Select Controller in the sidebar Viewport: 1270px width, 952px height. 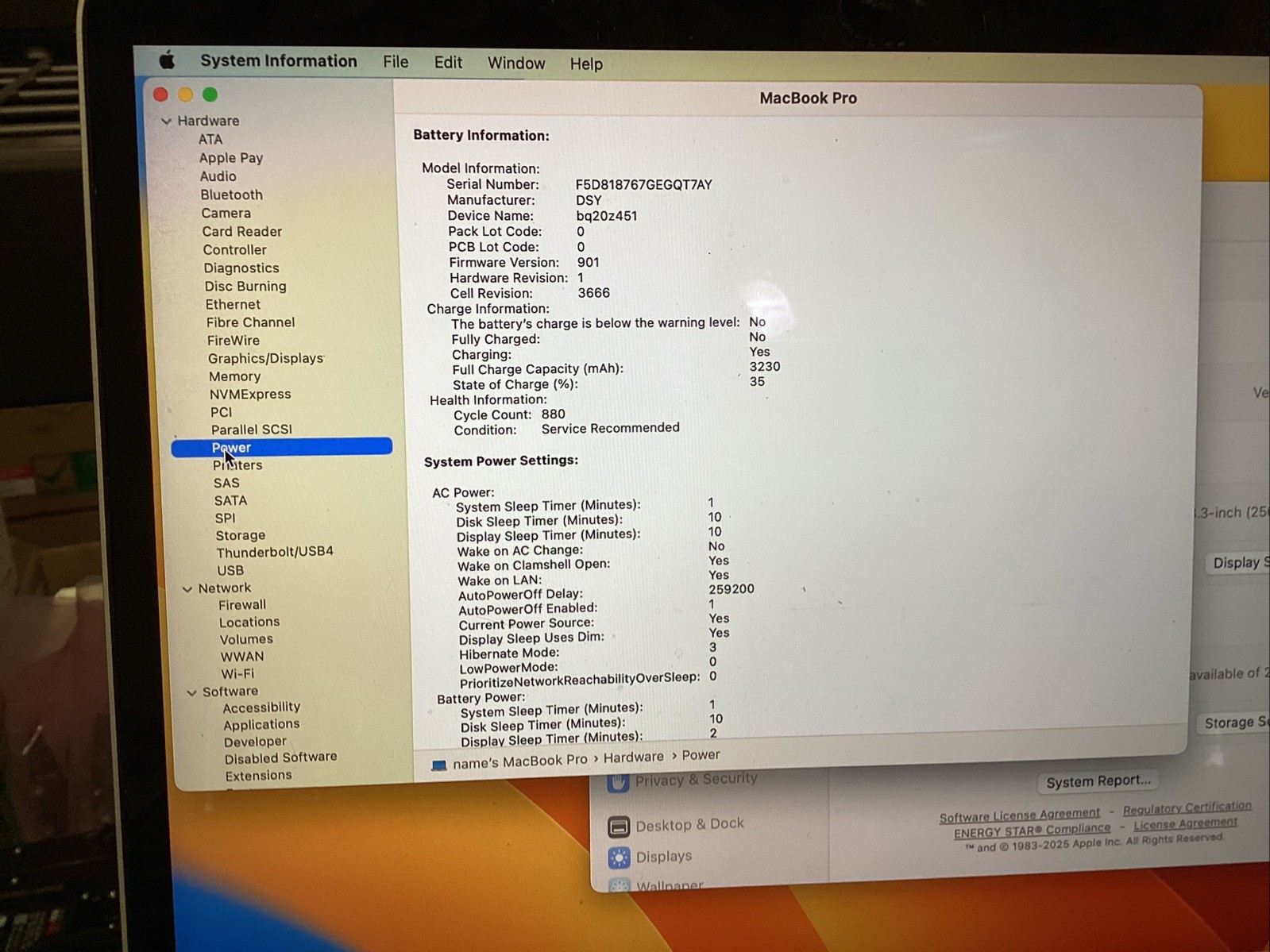coord(234,249)
